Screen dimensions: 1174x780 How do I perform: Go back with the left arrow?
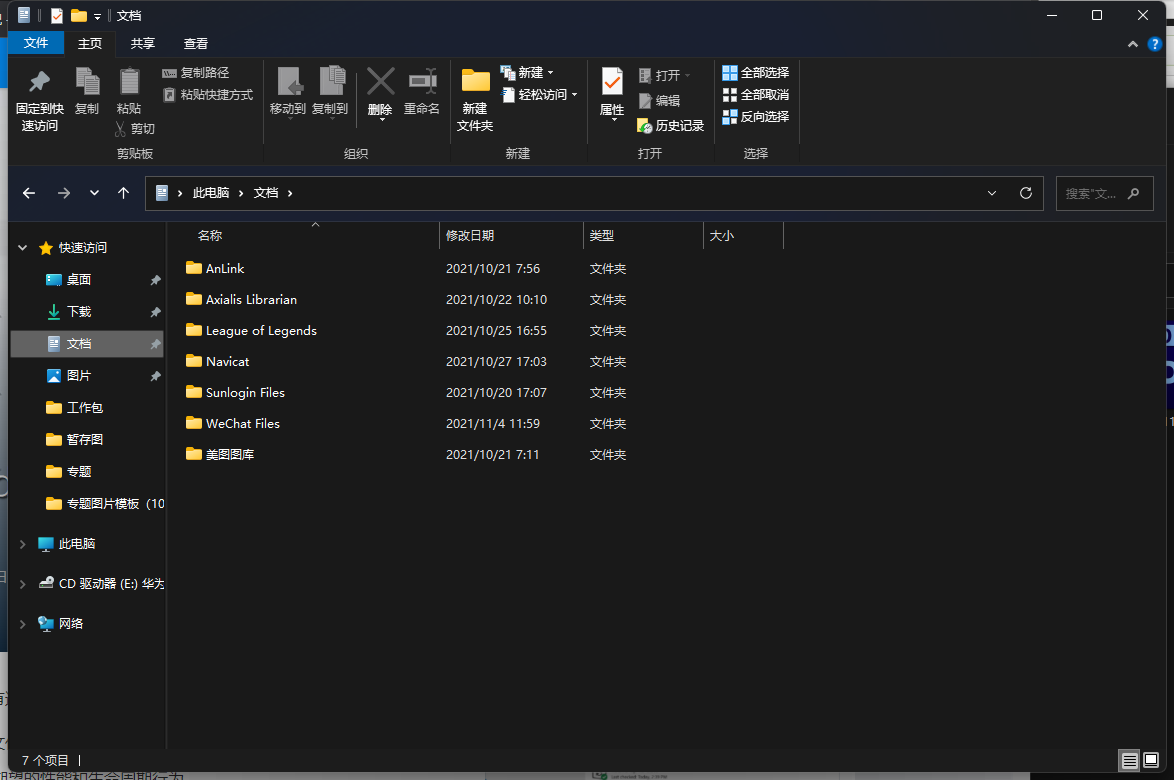(x=29, y=193)
